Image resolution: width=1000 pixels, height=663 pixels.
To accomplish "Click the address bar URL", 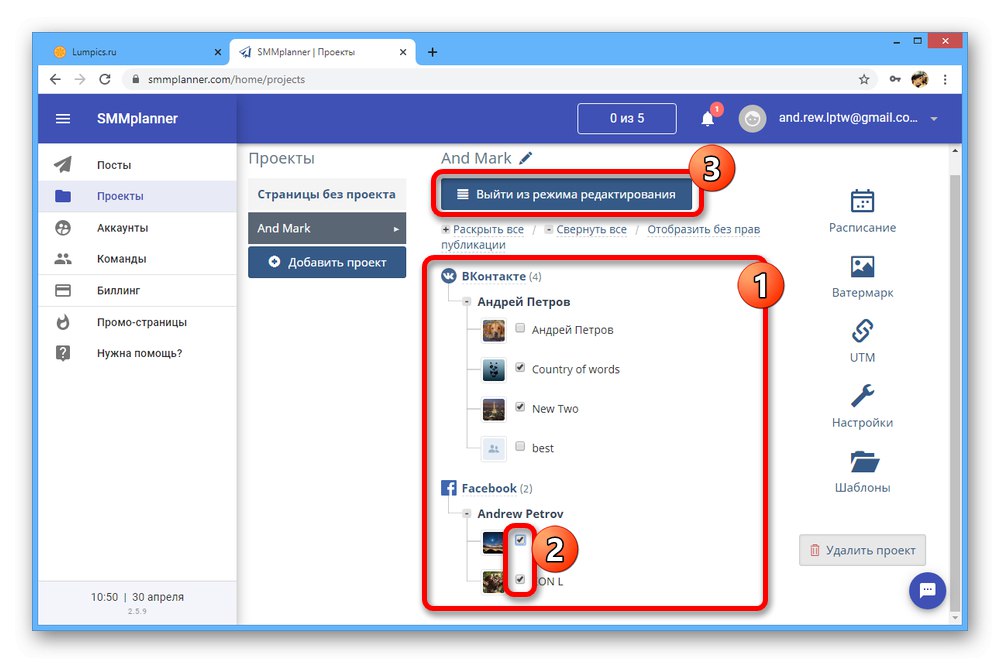I will [226, 80].
